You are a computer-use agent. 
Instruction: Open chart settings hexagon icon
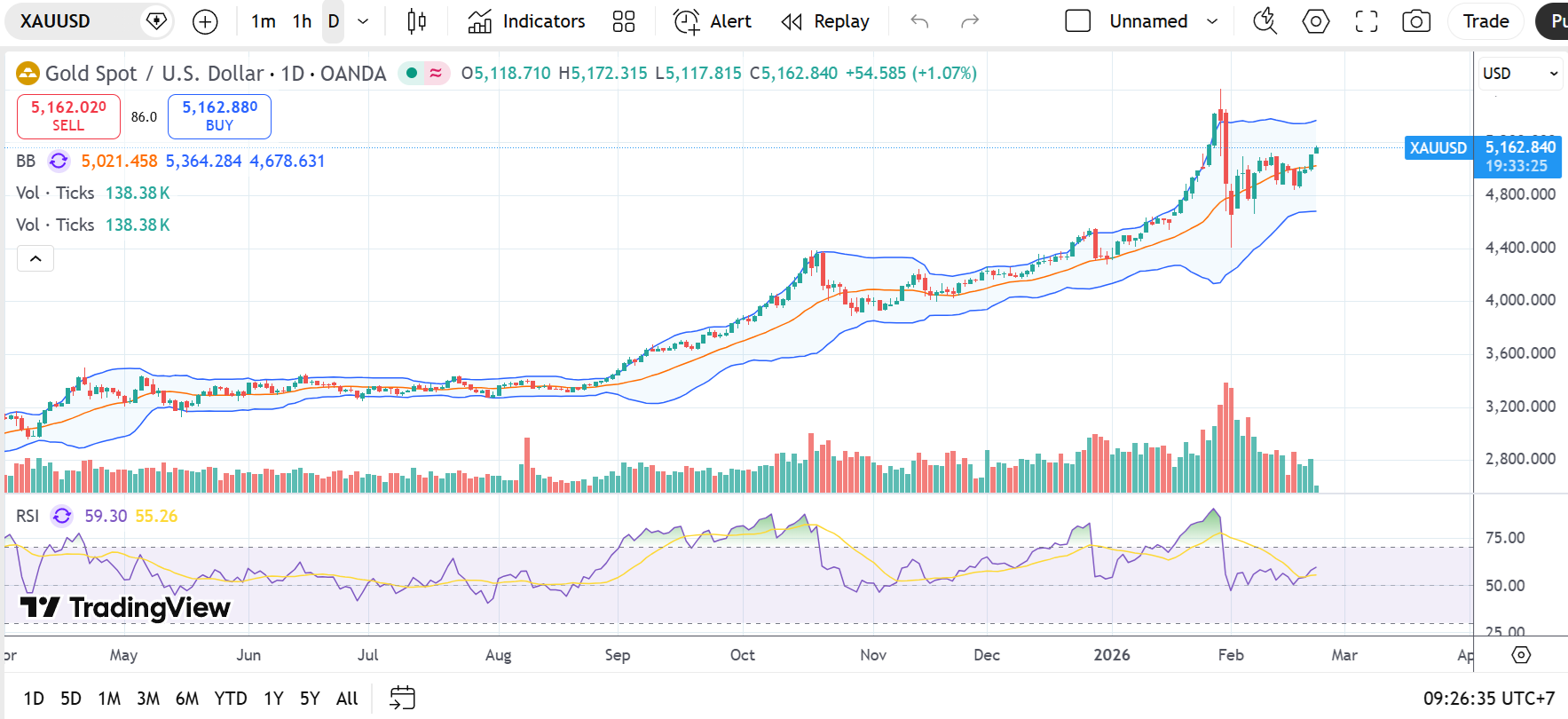click(x=1315, y=21)
